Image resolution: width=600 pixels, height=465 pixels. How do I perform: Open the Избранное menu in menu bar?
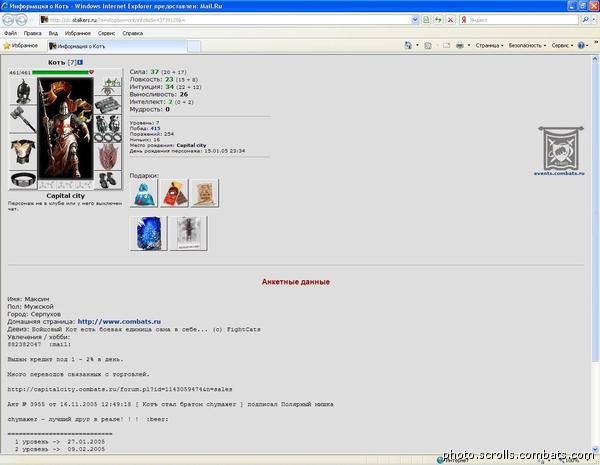coord(78,33)
